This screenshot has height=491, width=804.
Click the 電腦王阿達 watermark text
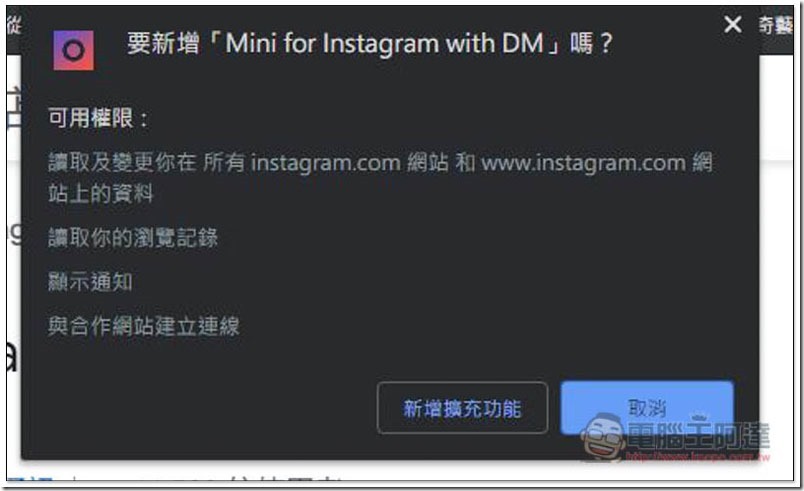pos(698,436)
